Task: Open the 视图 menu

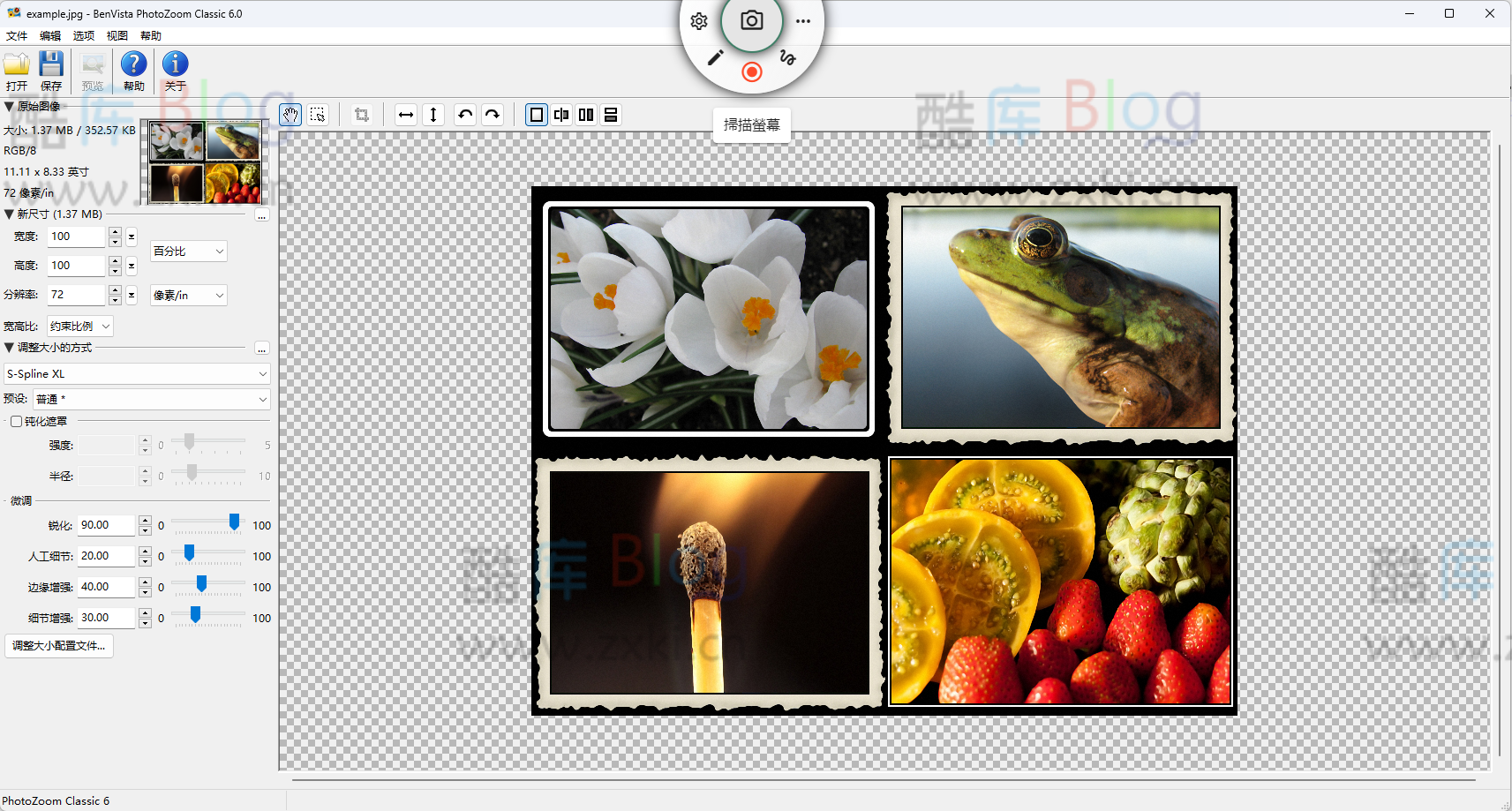Action: [117, 36]
